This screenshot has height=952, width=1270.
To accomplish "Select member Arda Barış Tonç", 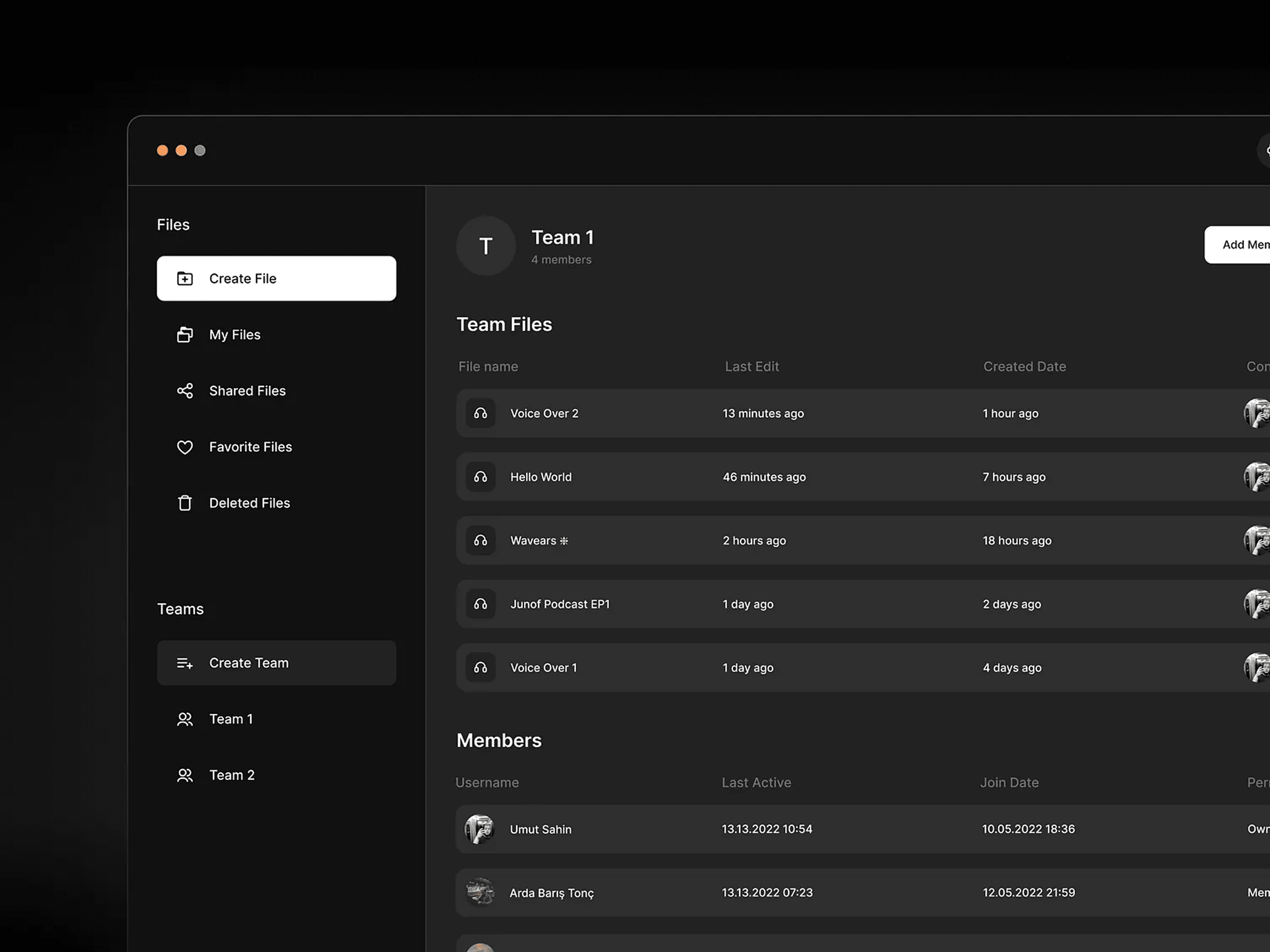I will click(x=863, y=892).
